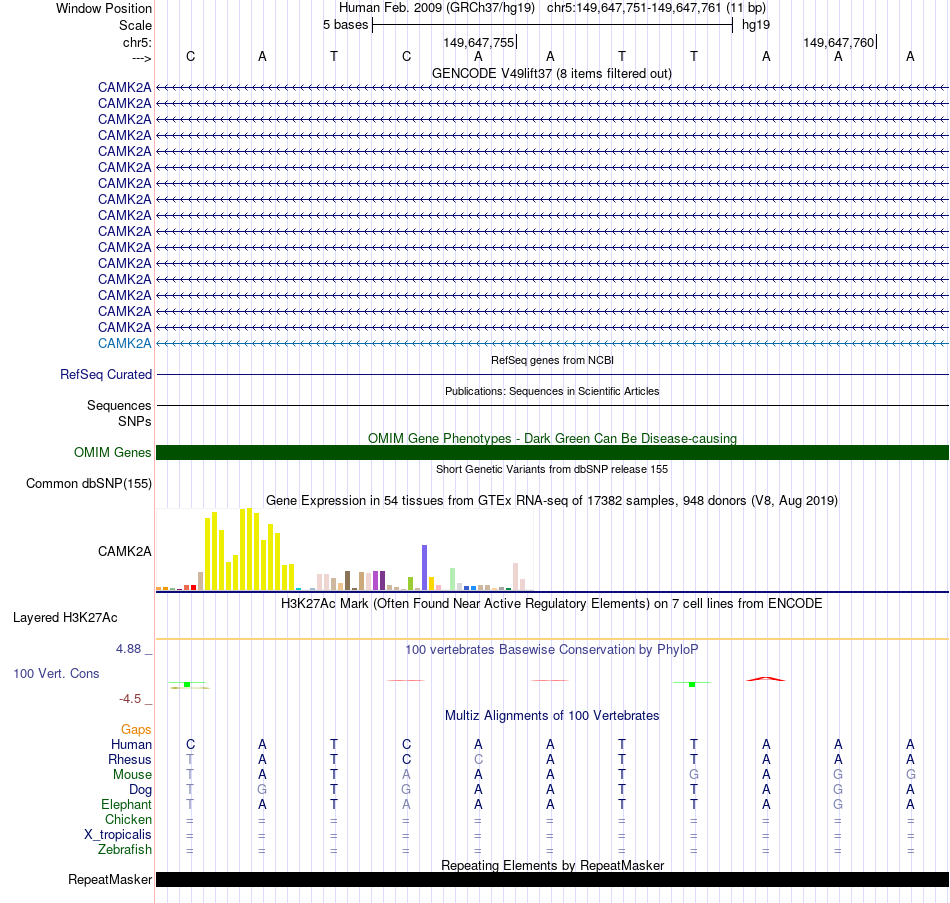Viewport: 950px width, 903px height.
Task: Click the Scale label
Action: (135, 25)
